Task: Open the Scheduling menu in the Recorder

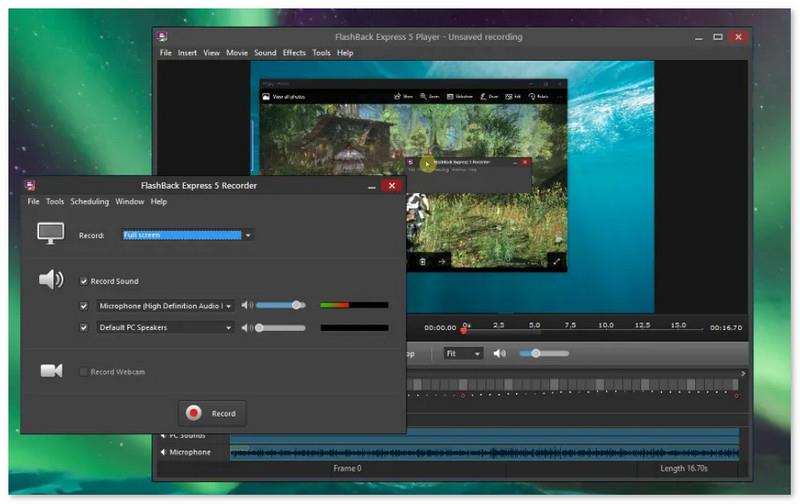Action: (90, 201)
